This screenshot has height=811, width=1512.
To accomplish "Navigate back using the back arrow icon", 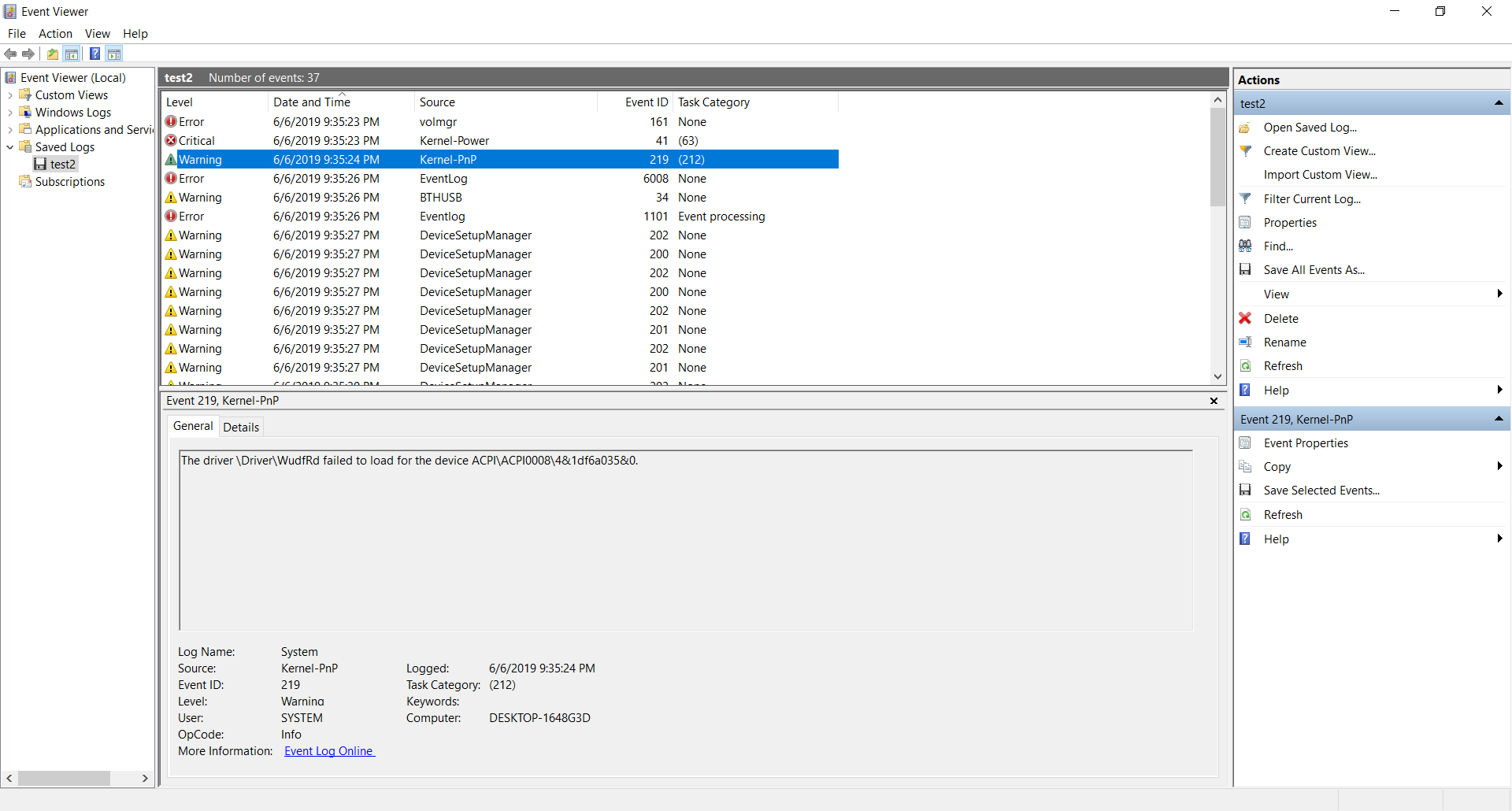I will pyautogui.click(x=10, y=54).
